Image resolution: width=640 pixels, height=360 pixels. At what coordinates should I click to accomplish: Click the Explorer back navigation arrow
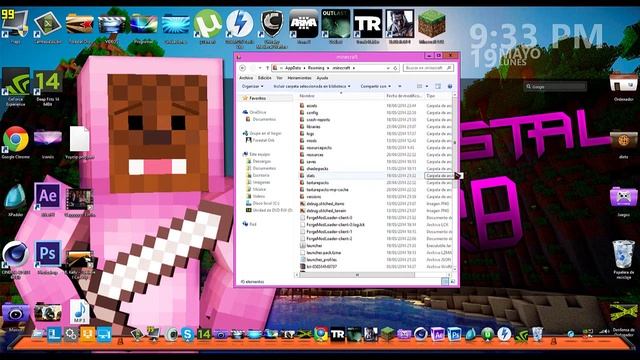click(x=242, y=68)
